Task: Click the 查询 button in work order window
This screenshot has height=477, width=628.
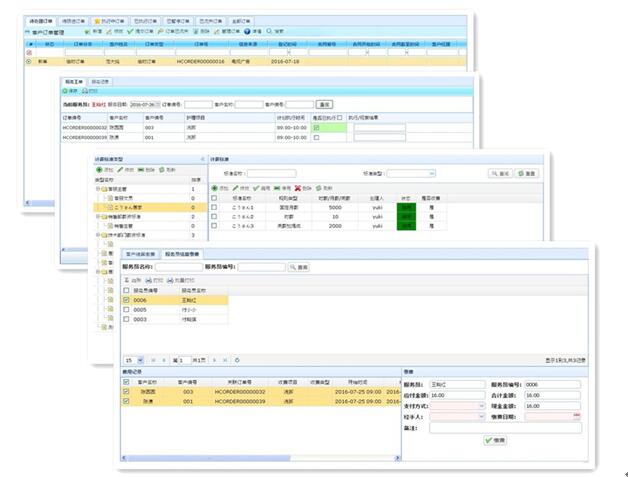Action: (324, 104)
